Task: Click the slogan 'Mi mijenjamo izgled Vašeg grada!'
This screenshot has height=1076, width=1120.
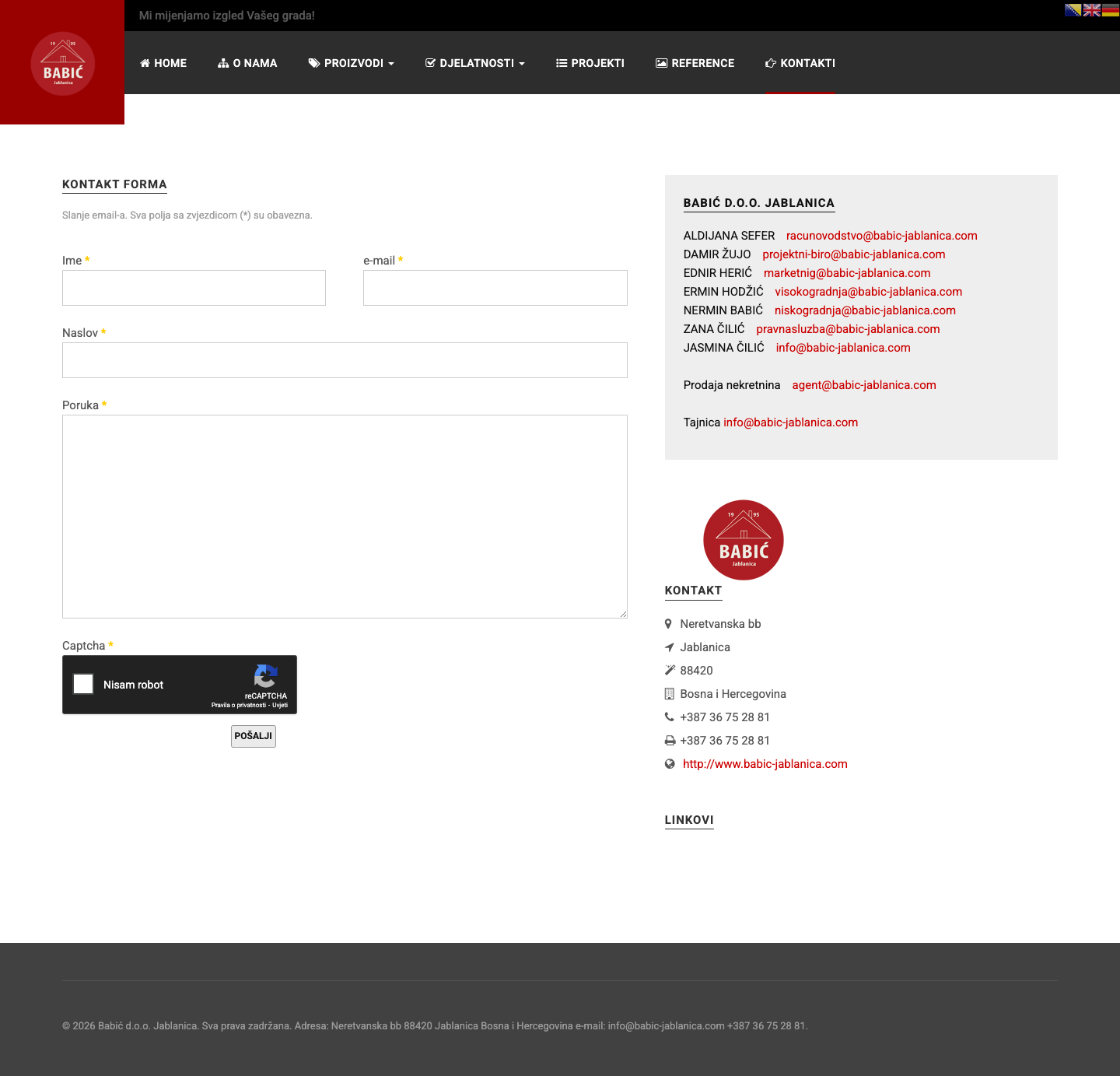Action: (227, 16)
